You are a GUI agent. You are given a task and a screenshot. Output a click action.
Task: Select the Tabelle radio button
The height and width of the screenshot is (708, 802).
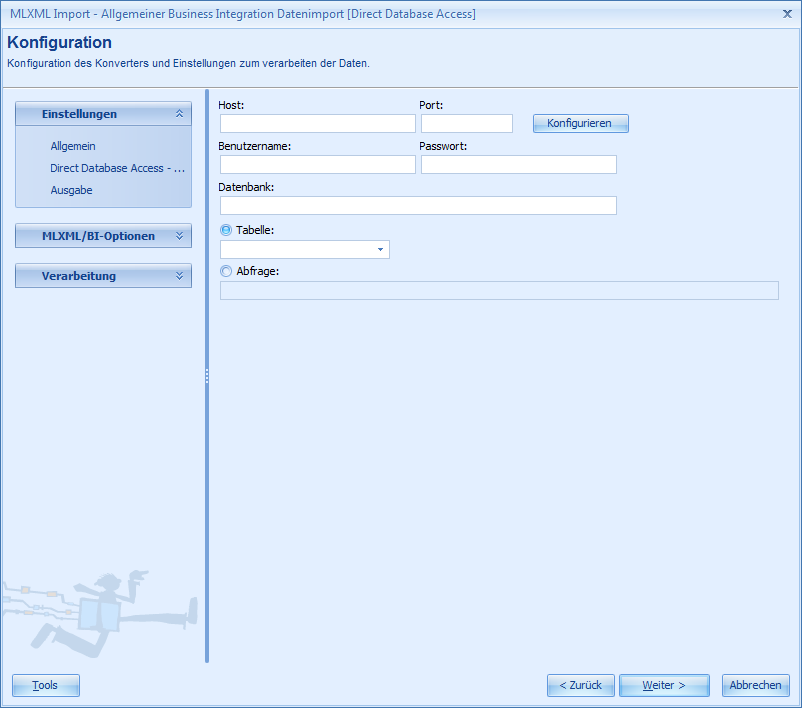225,229
